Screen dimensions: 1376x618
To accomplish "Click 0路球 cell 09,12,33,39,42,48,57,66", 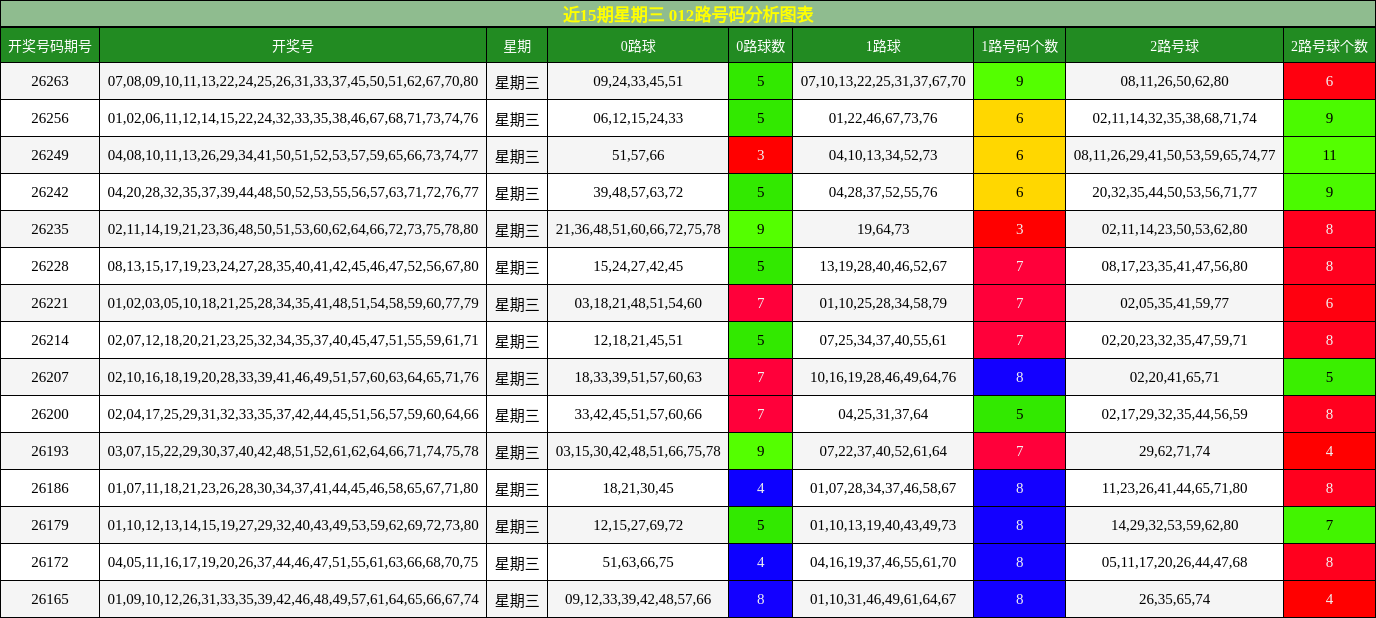I will (x=638, y=599).
